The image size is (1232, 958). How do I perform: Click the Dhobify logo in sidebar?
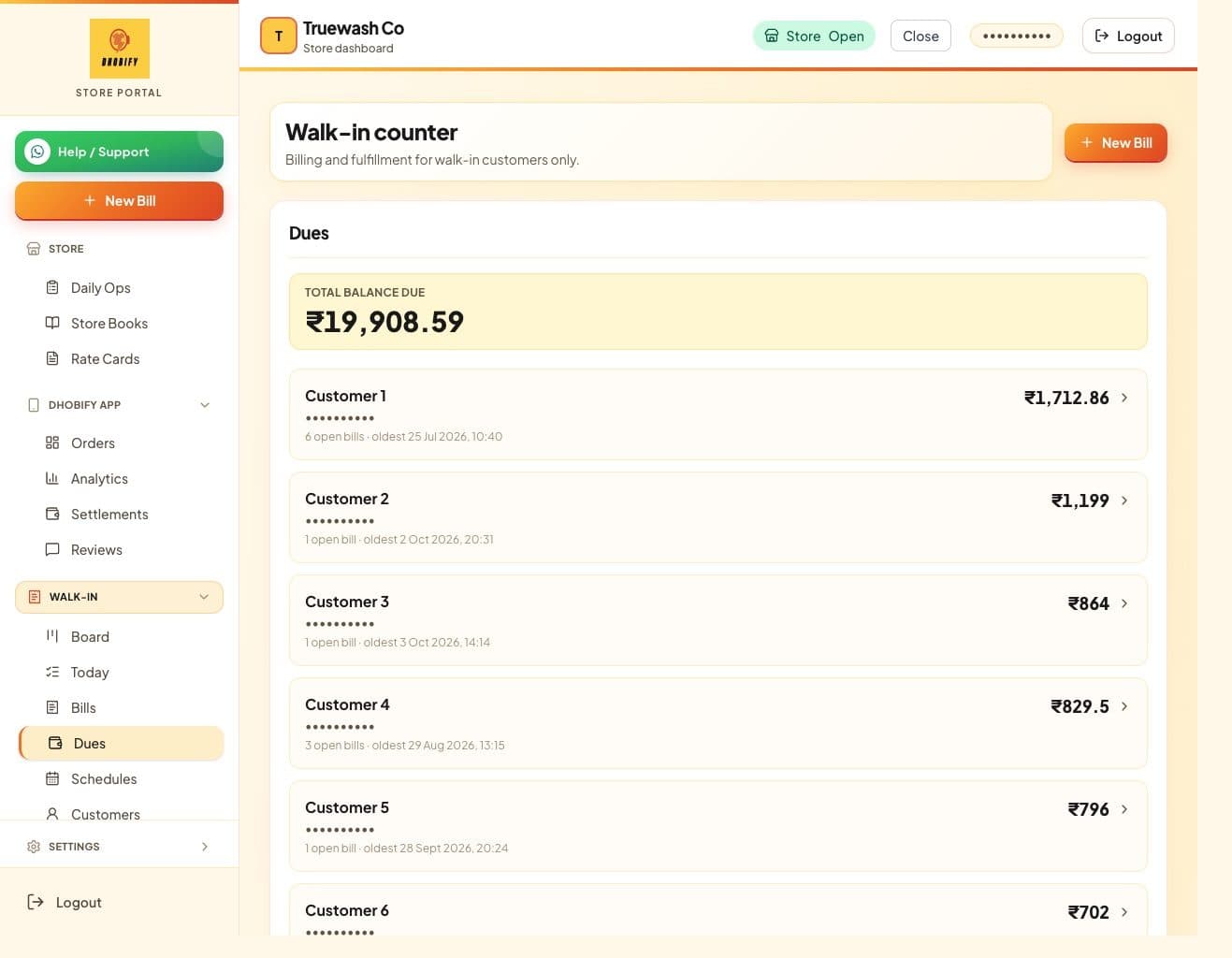(x=119, y=49)
